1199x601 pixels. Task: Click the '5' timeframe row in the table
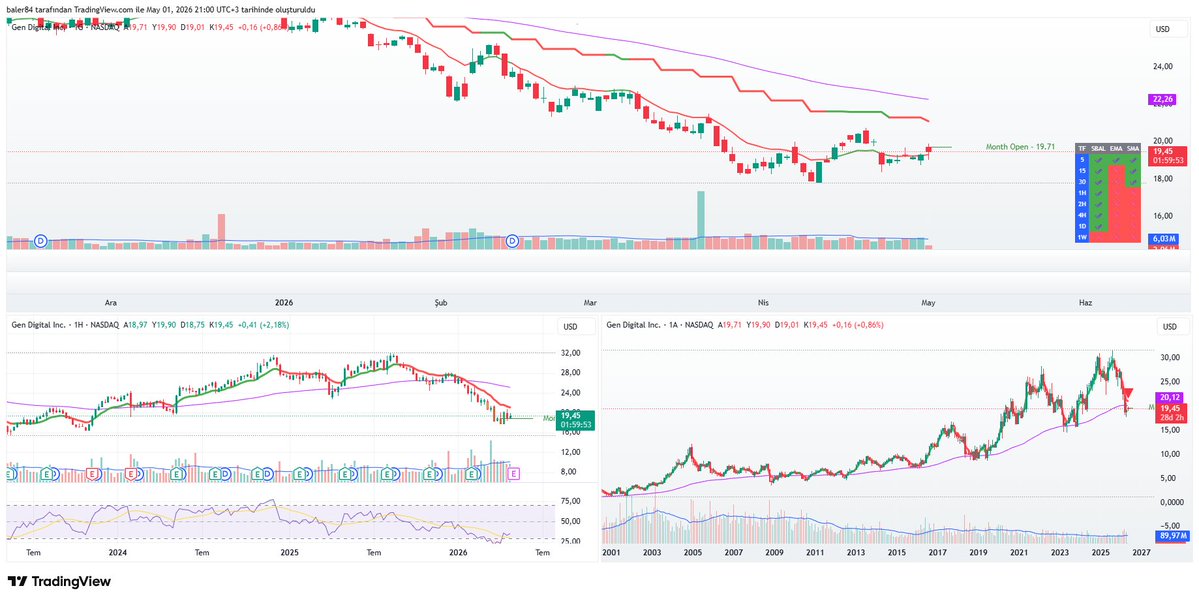1081,160
